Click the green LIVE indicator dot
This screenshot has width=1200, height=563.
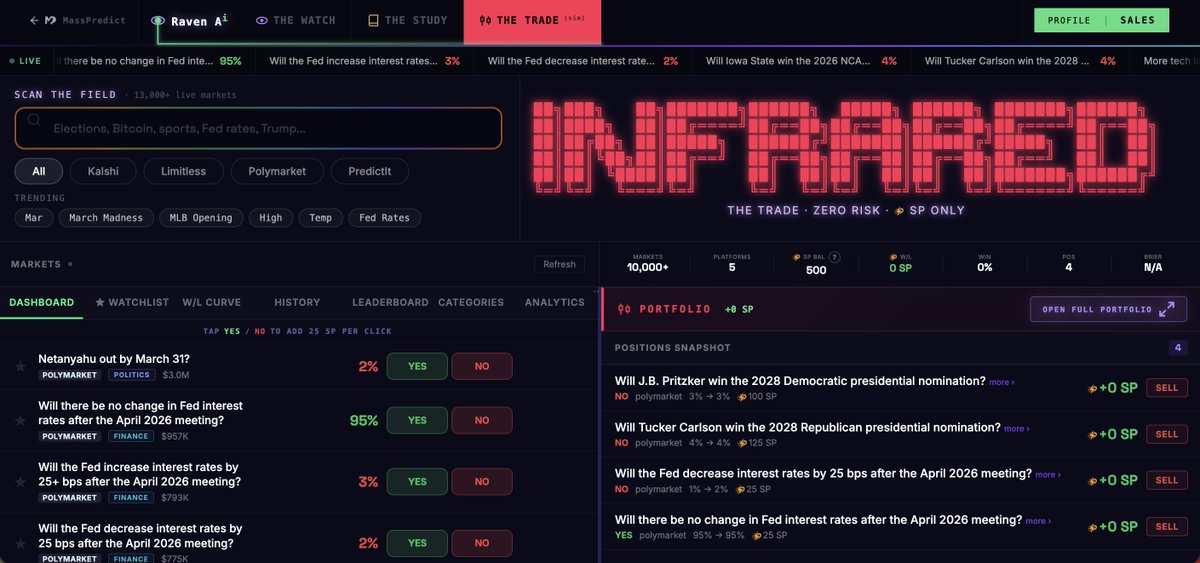(12, 61)
